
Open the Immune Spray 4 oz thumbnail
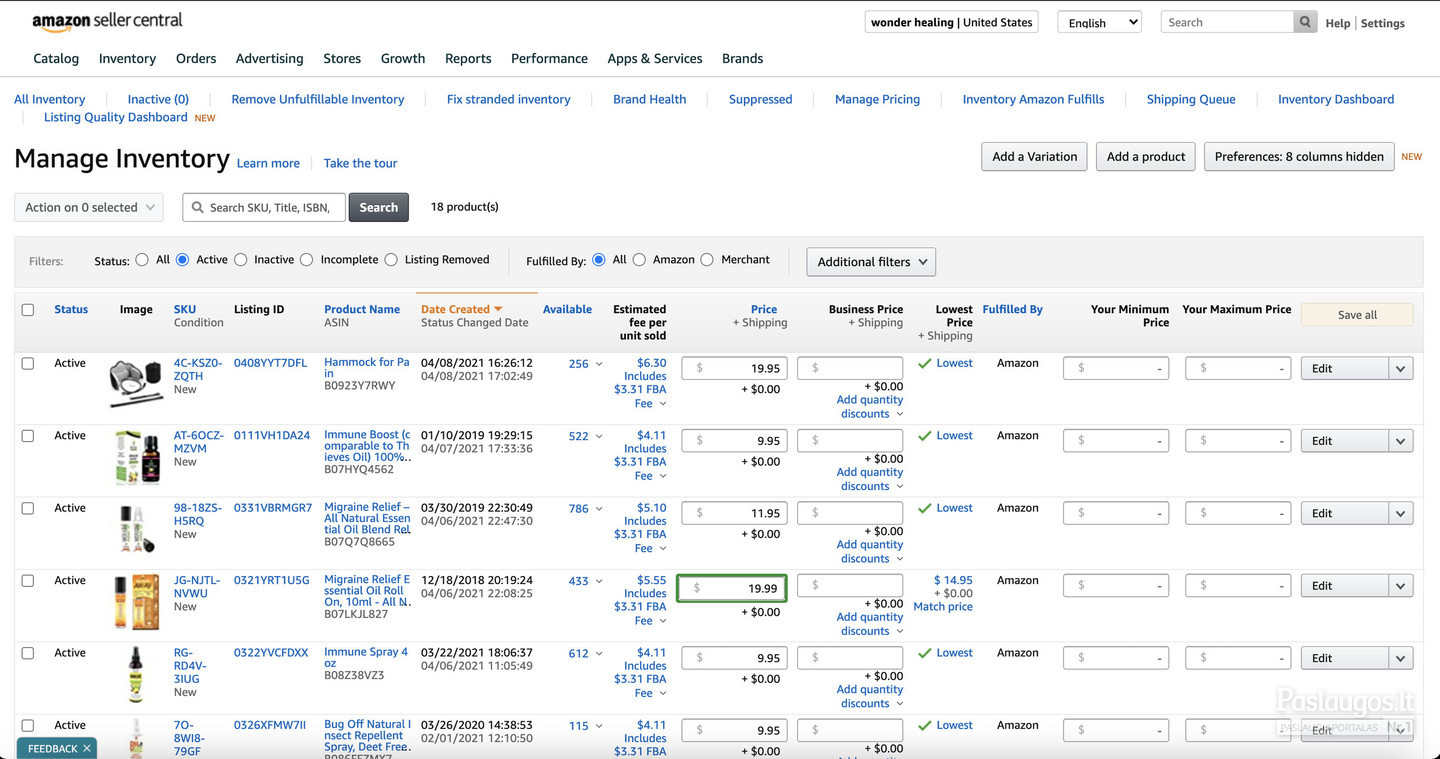[136, 674]
